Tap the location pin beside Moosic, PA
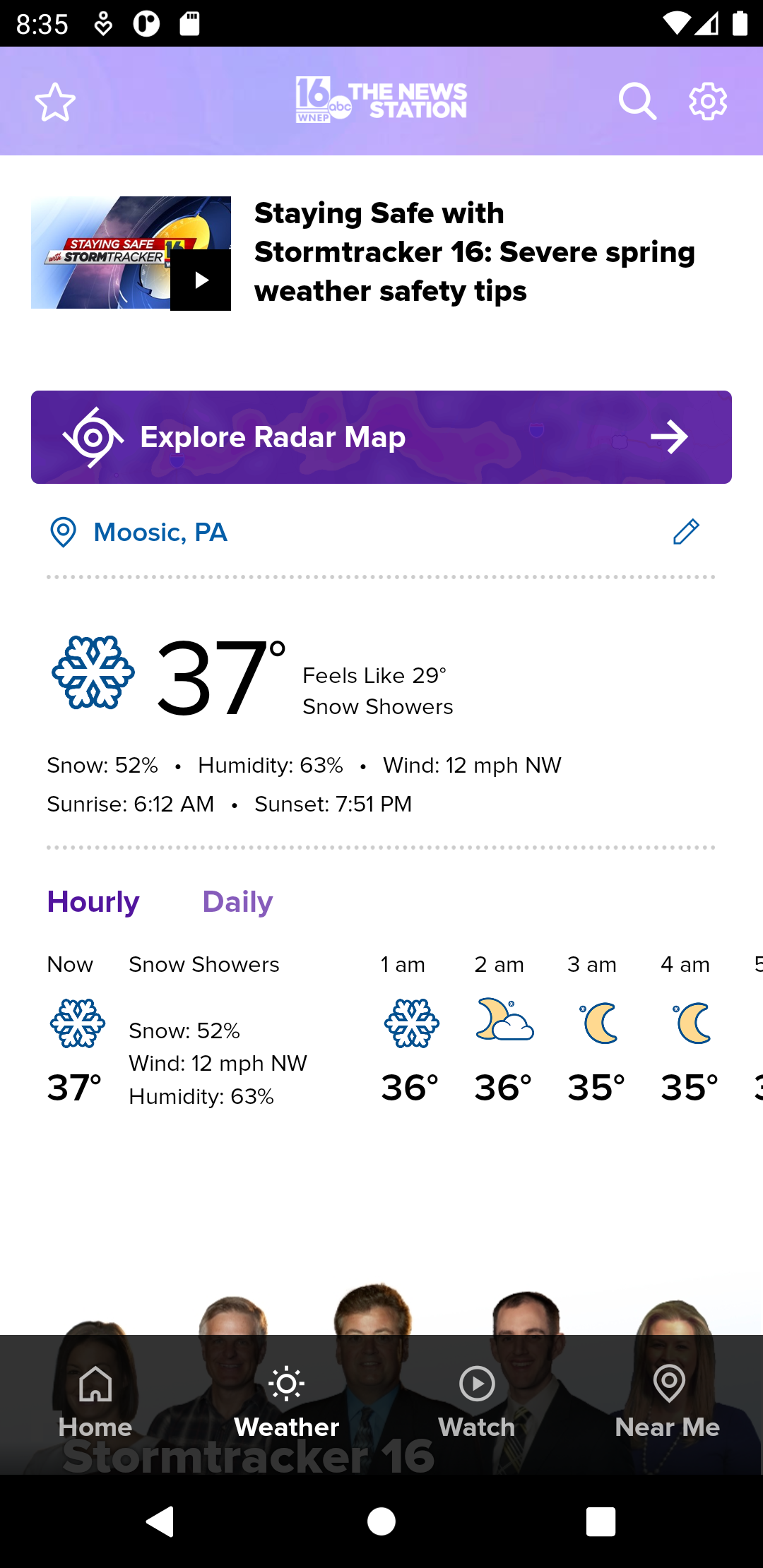Image resolution: width=763 pixels, height=1568 pixels. [63, 532]
